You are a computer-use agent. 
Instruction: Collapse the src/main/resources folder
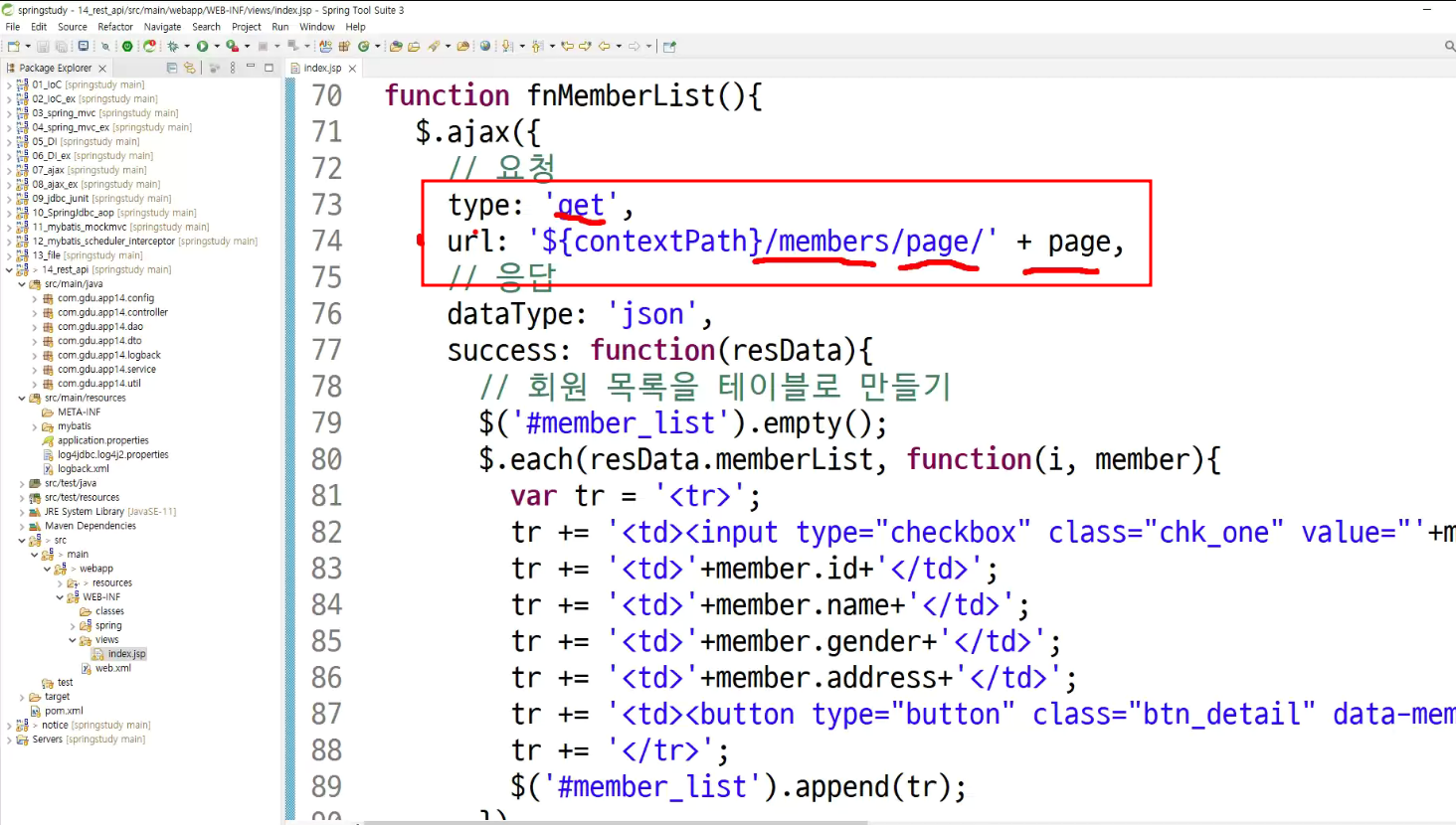22,398
